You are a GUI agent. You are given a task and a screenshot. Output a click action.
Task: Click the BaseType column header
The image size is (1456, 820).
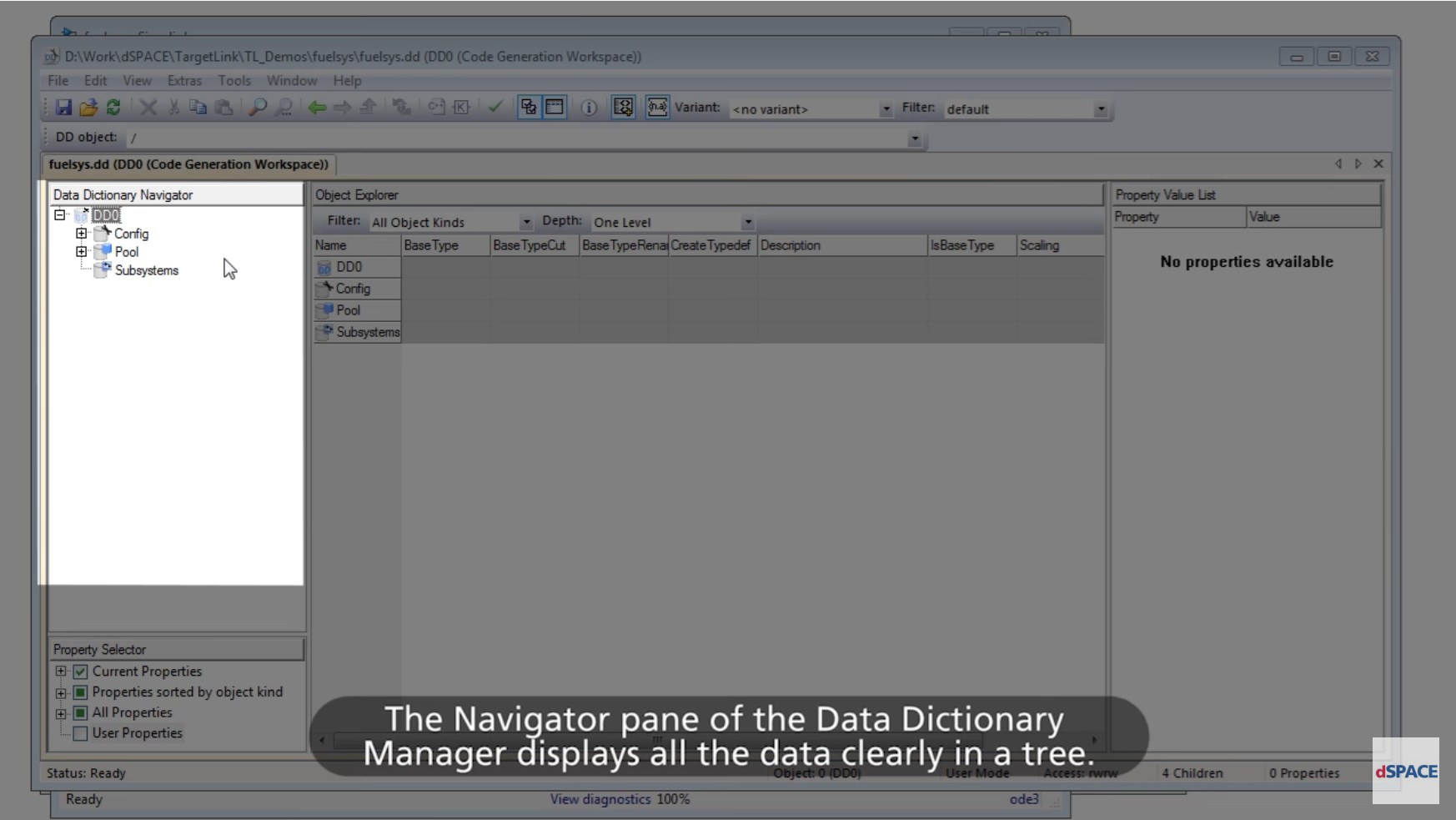pyautogui.click(x=445, y=245)
